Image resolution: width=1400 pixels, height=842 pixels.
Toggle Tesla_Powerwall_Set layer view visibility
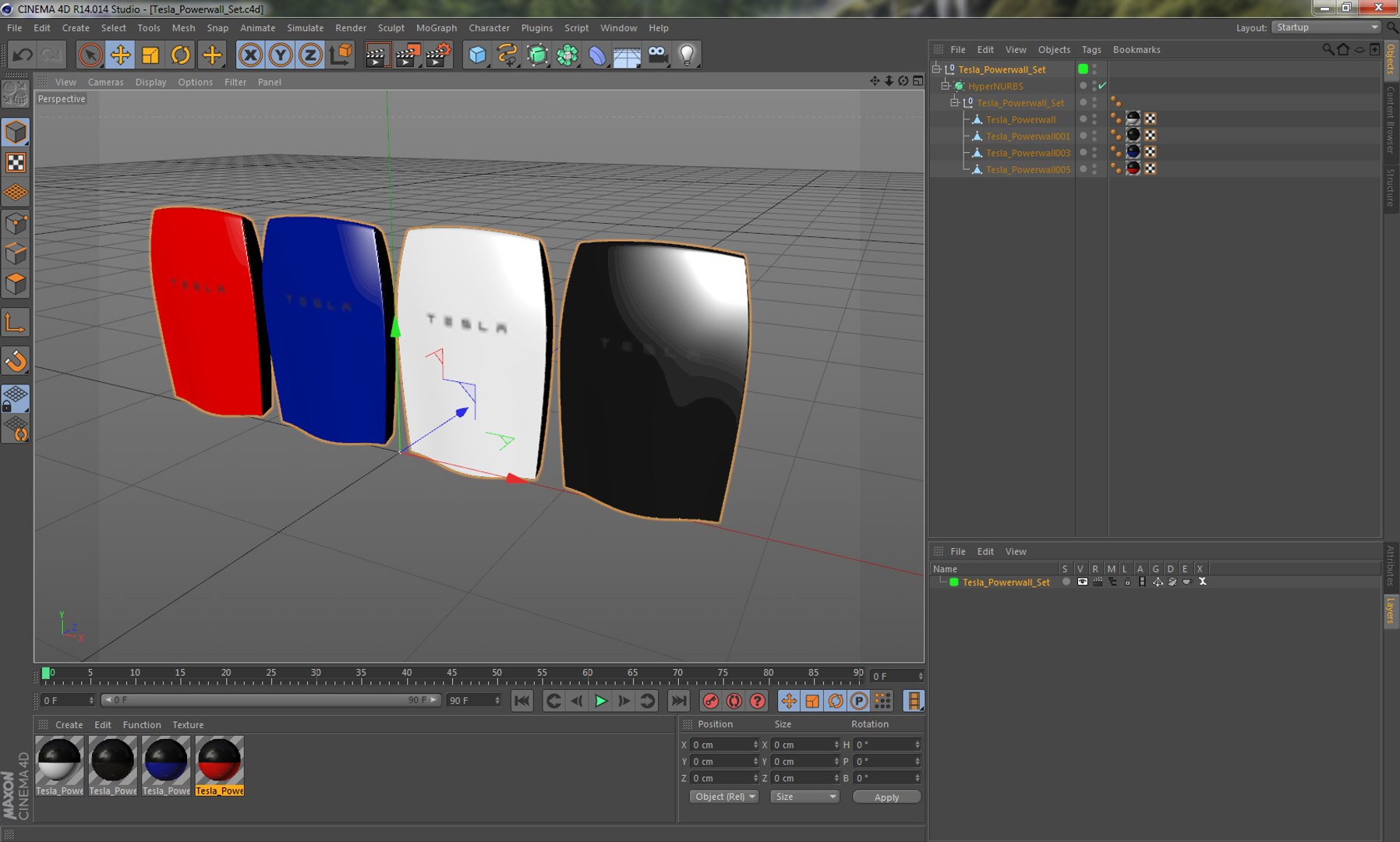(1082, 582)
